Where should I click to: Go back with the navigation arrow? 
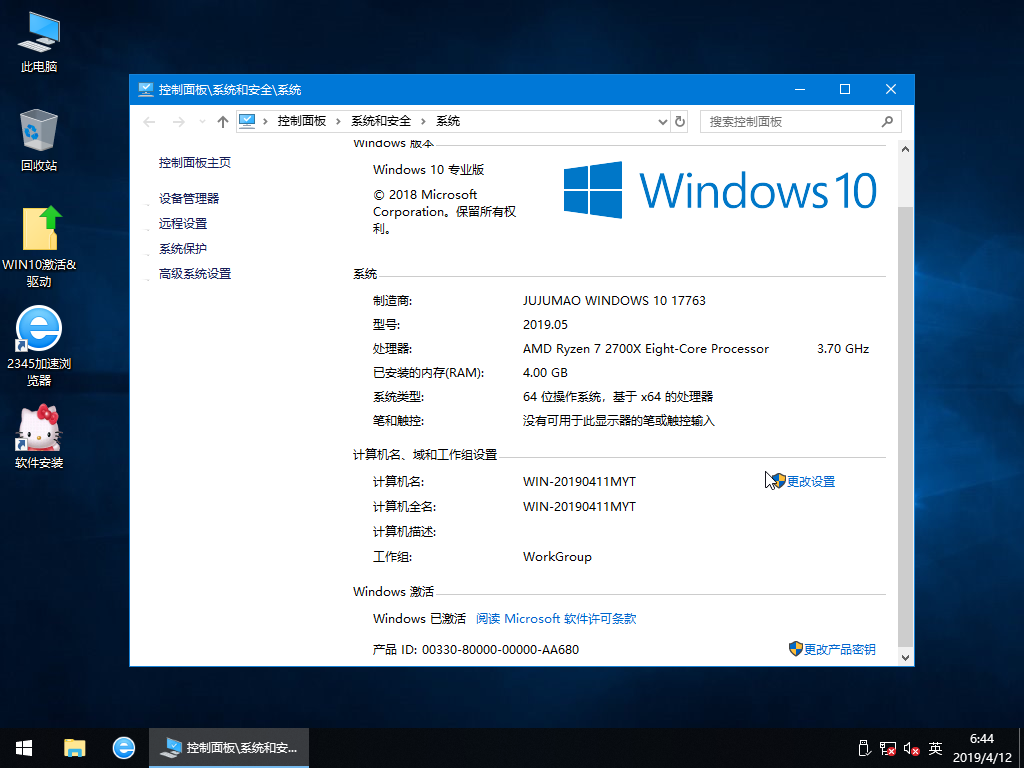(x=149, y=121)
